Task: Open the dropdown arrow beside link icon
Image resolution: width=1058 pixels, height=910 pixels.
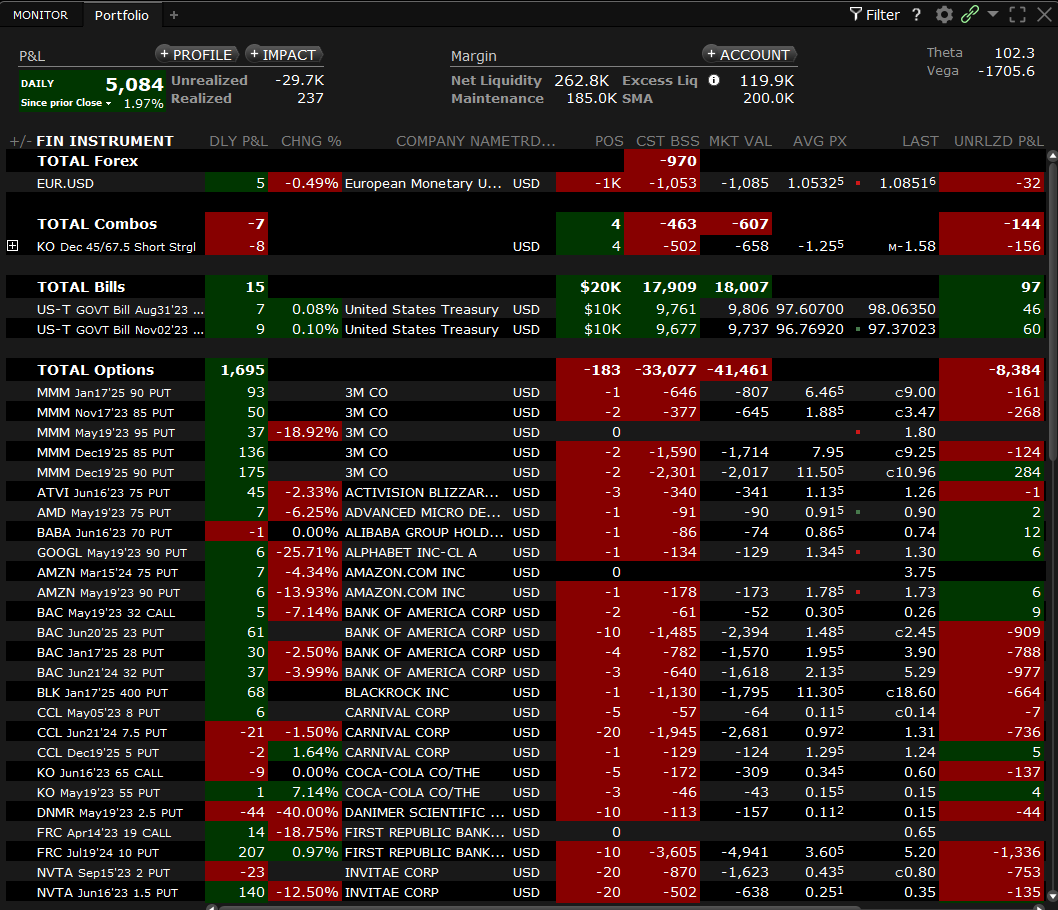Action: click(993, 14)
